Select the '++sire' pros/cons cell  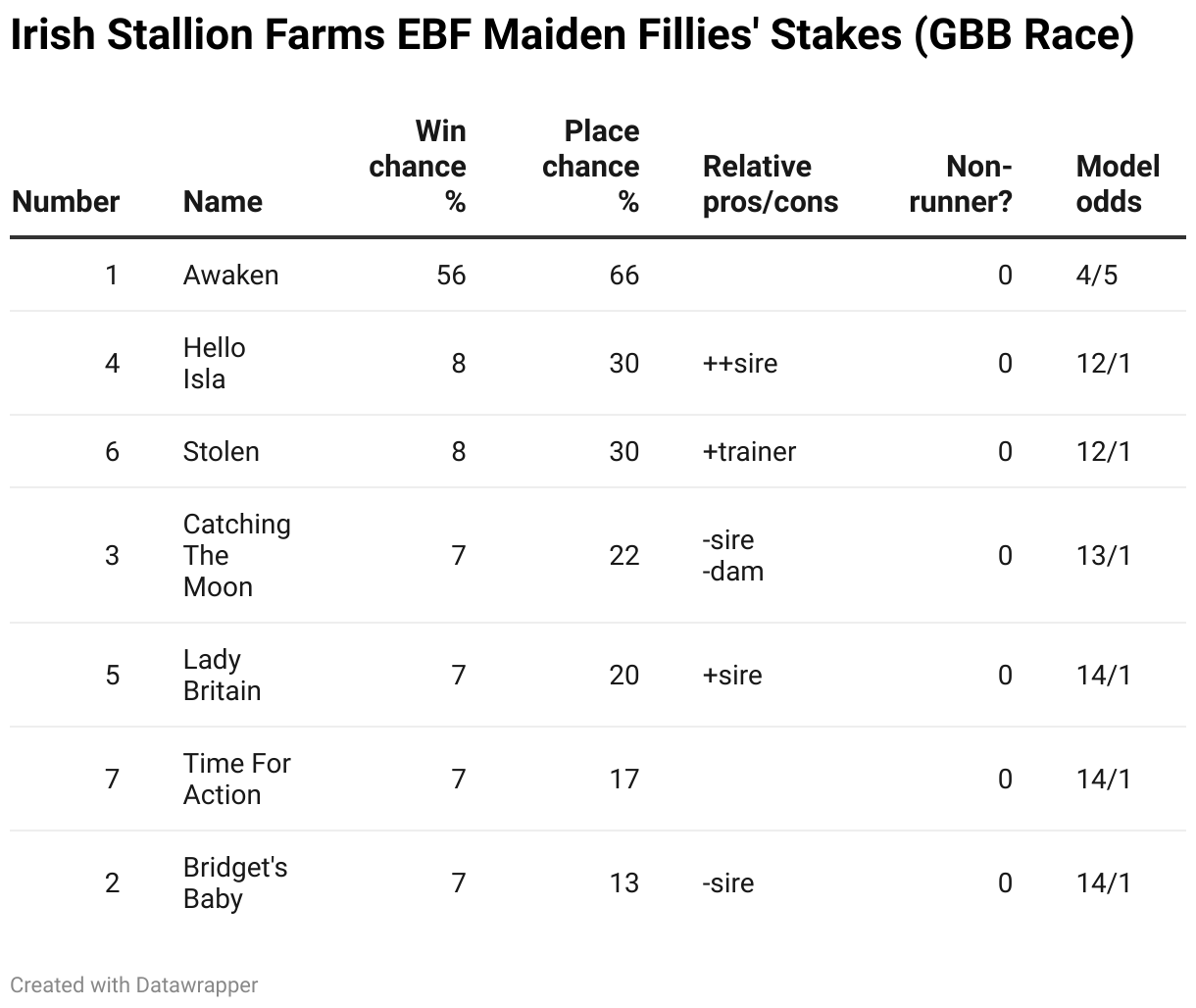(x=740, y=364)
